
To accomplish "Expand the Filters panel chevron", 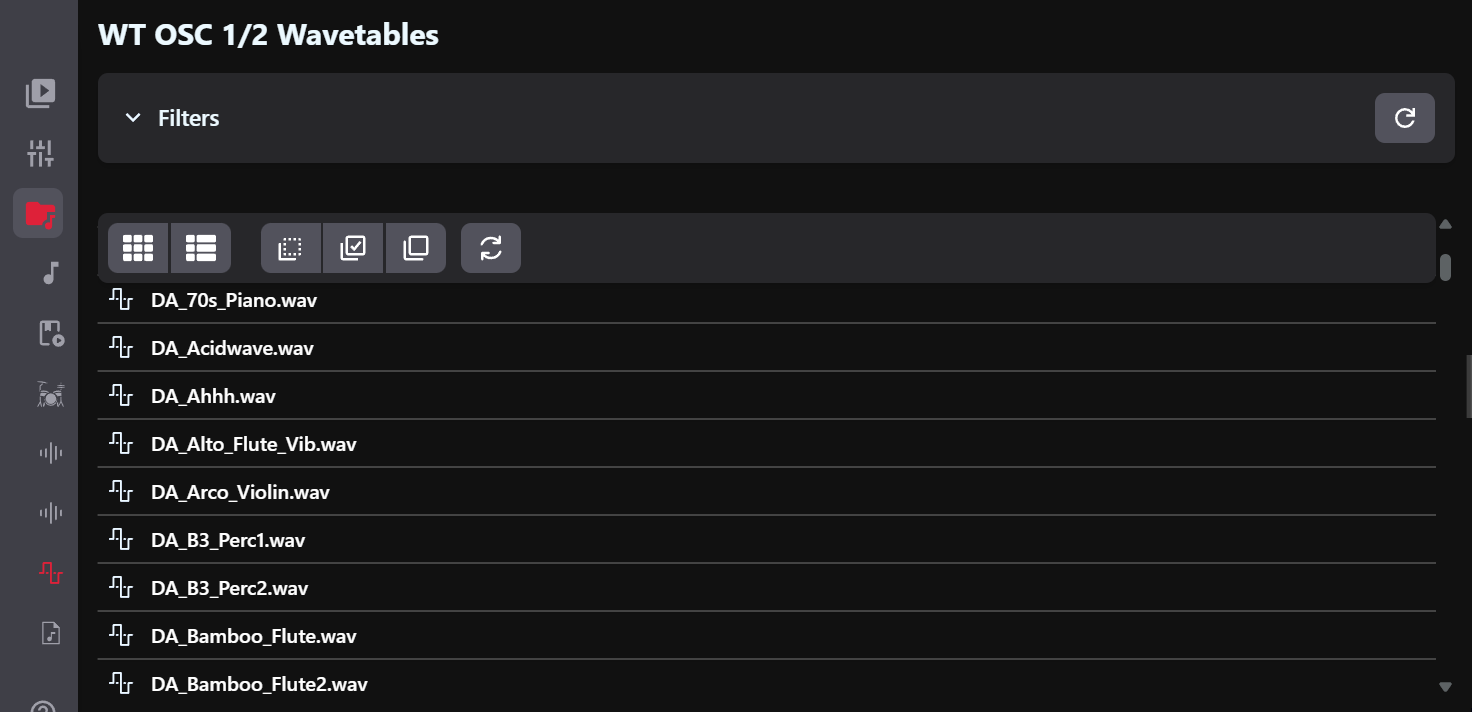I will point(133,118).
